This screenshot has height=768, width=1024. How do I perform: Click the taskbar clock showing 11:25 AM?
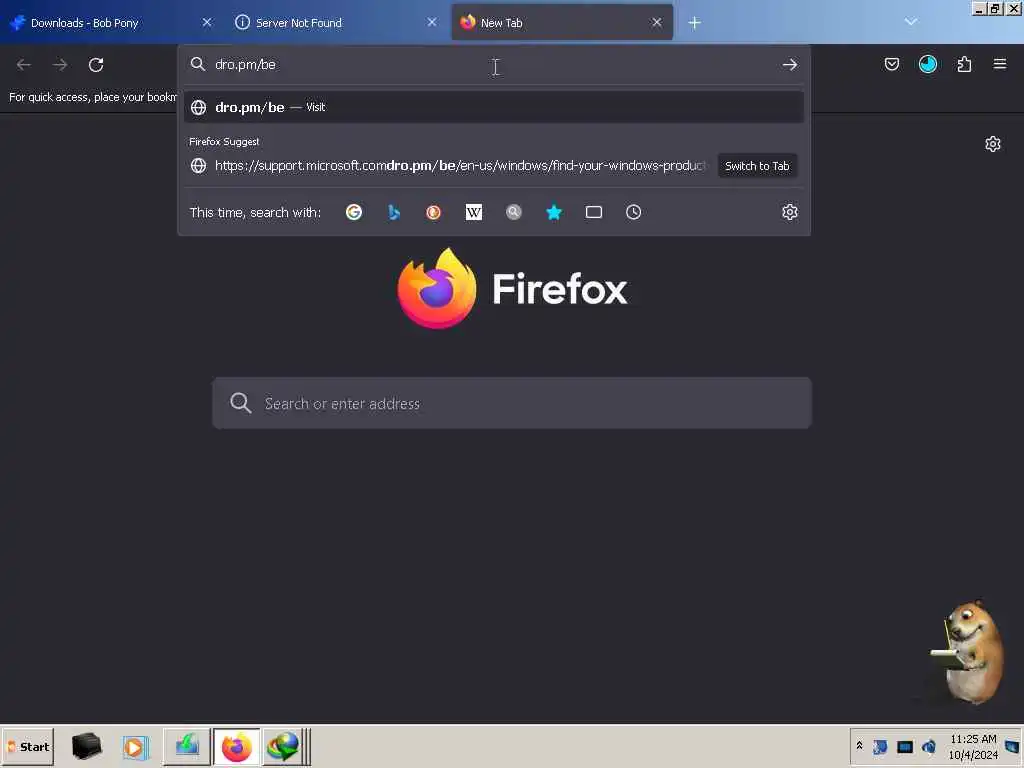click(973, 746)
